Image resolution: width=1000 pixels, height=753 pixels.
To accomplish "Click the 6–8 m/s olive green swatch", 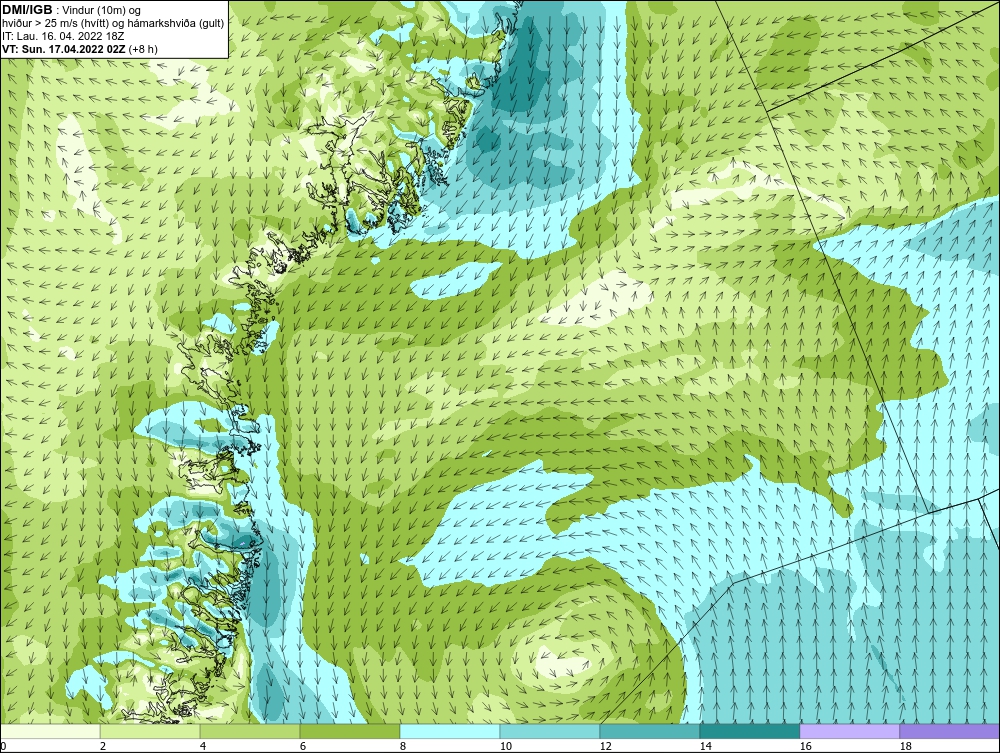I will pos(350,731).
